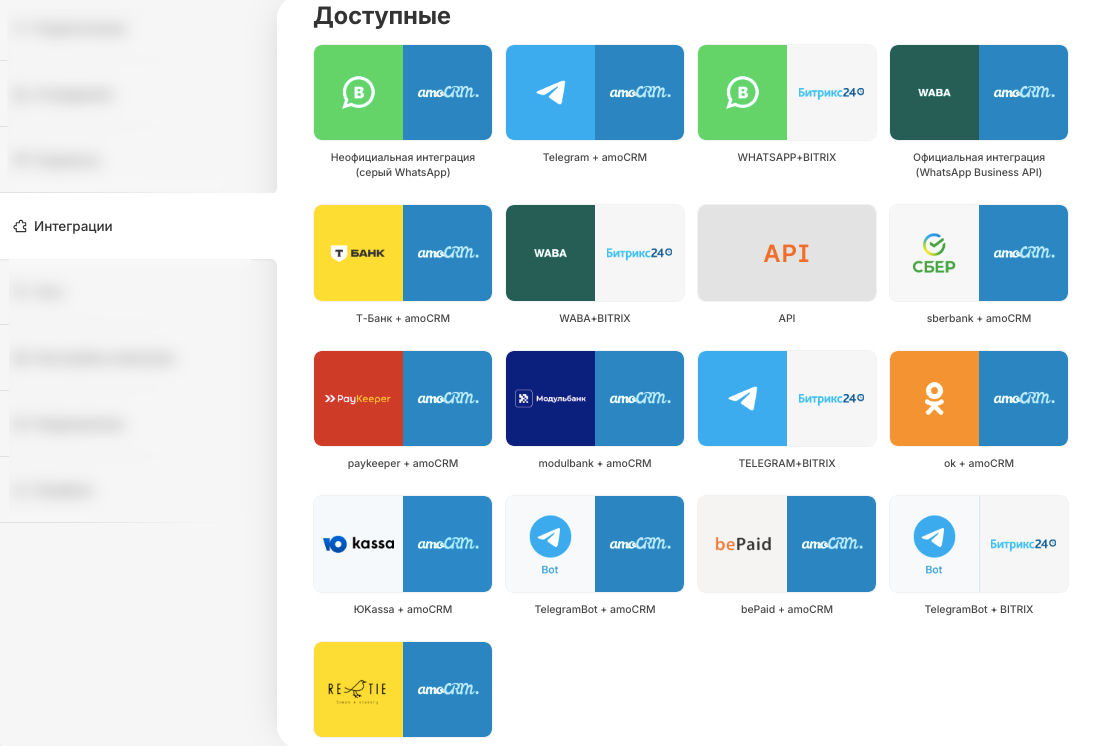The image size is (1116, 746).
Task: Open the TelegramBot + amoCRM card
Action: point(595,544)
